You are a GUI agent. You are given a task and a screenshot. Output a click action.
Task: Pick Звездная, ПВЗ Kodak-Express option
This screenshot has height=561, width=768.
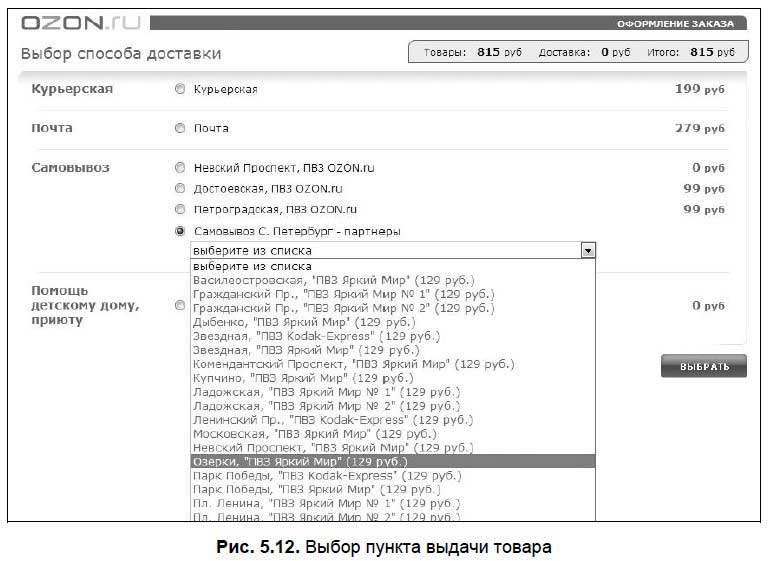393,336
